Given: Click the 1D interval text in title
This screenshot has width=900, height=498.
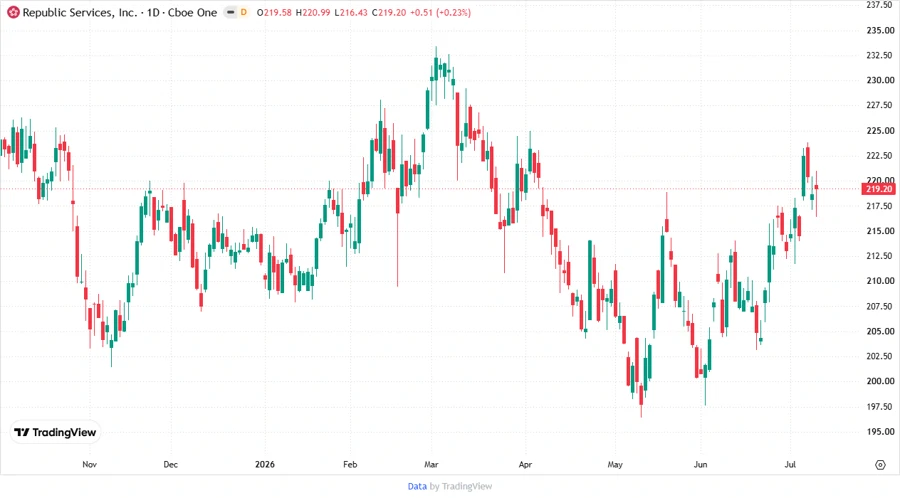Looking at the screenshot, I should tap(153, 12).
